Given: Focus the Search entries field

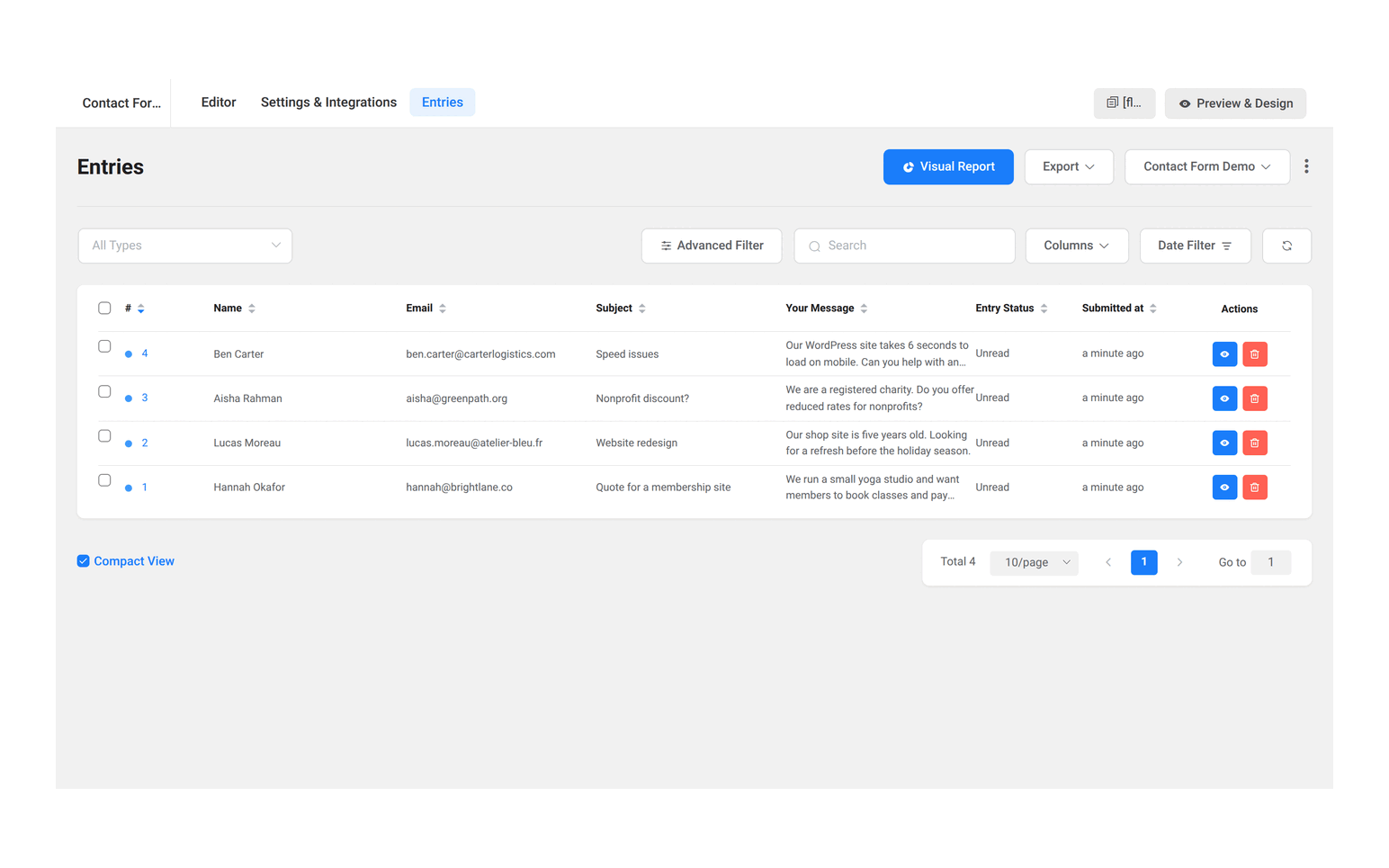Looking at the screenshot, I should tap(904, 246).
